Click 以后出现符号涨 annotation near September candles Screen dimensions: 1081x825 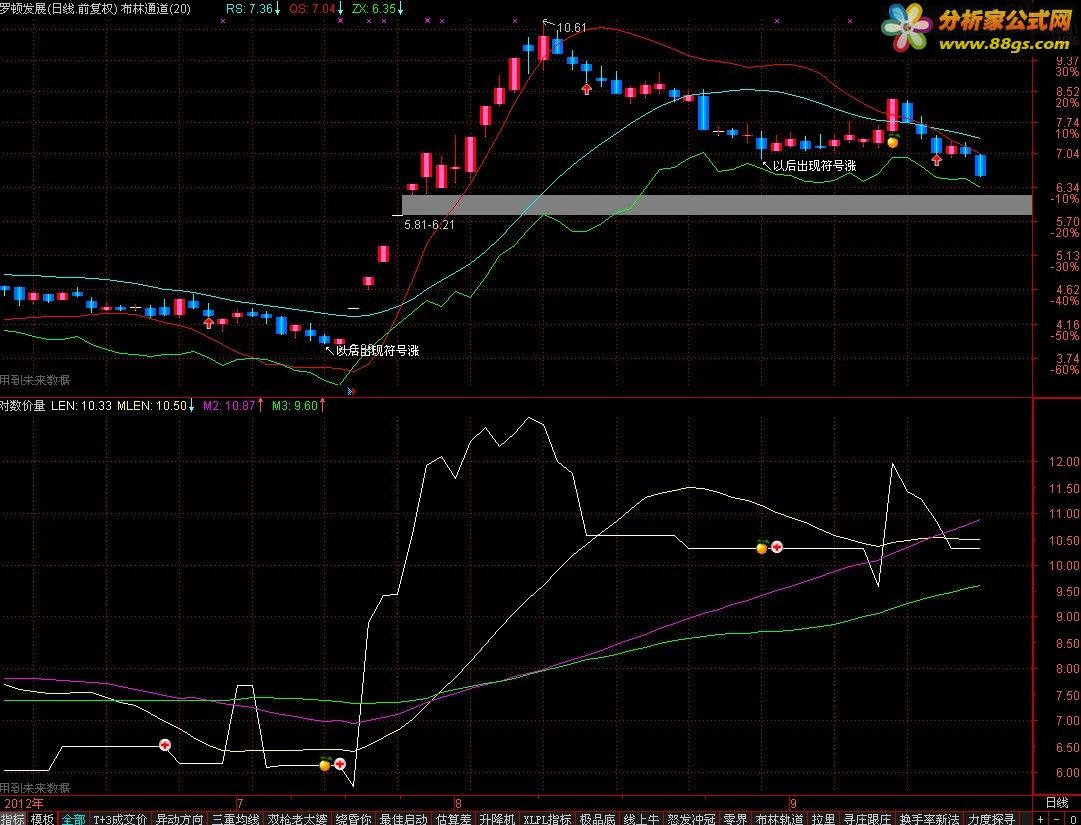click(814, 166)
